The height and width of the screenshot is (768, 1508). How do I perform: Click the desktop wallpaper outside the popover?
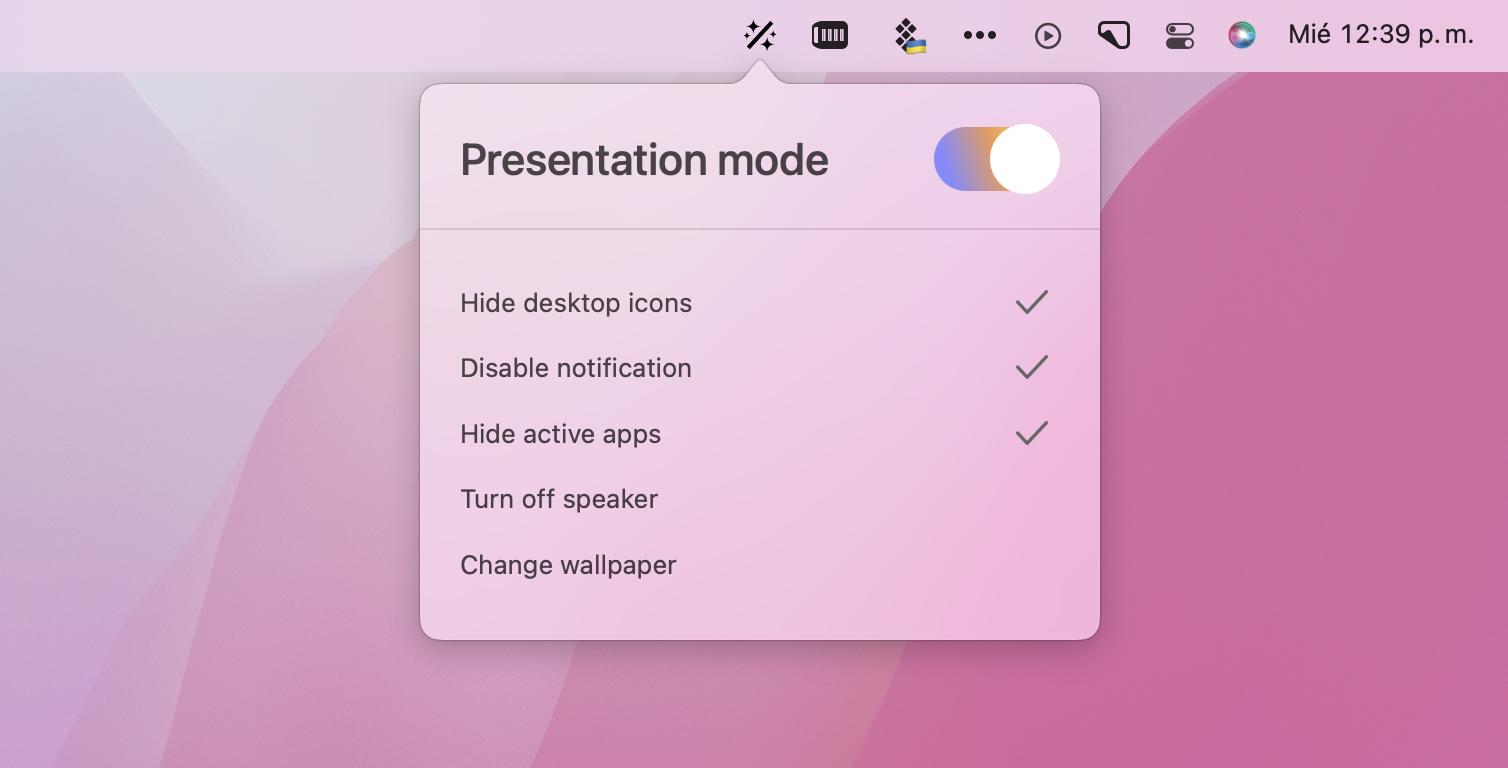1300,450
